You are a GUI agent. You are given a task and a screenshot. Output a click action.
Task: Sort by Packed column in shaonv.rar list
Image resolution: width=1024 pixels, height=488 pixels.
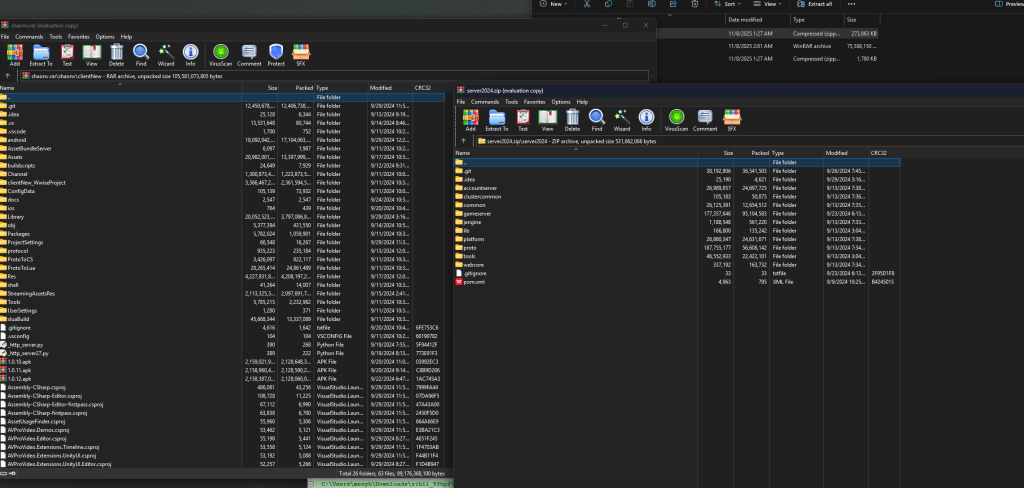tap(298, 88)
